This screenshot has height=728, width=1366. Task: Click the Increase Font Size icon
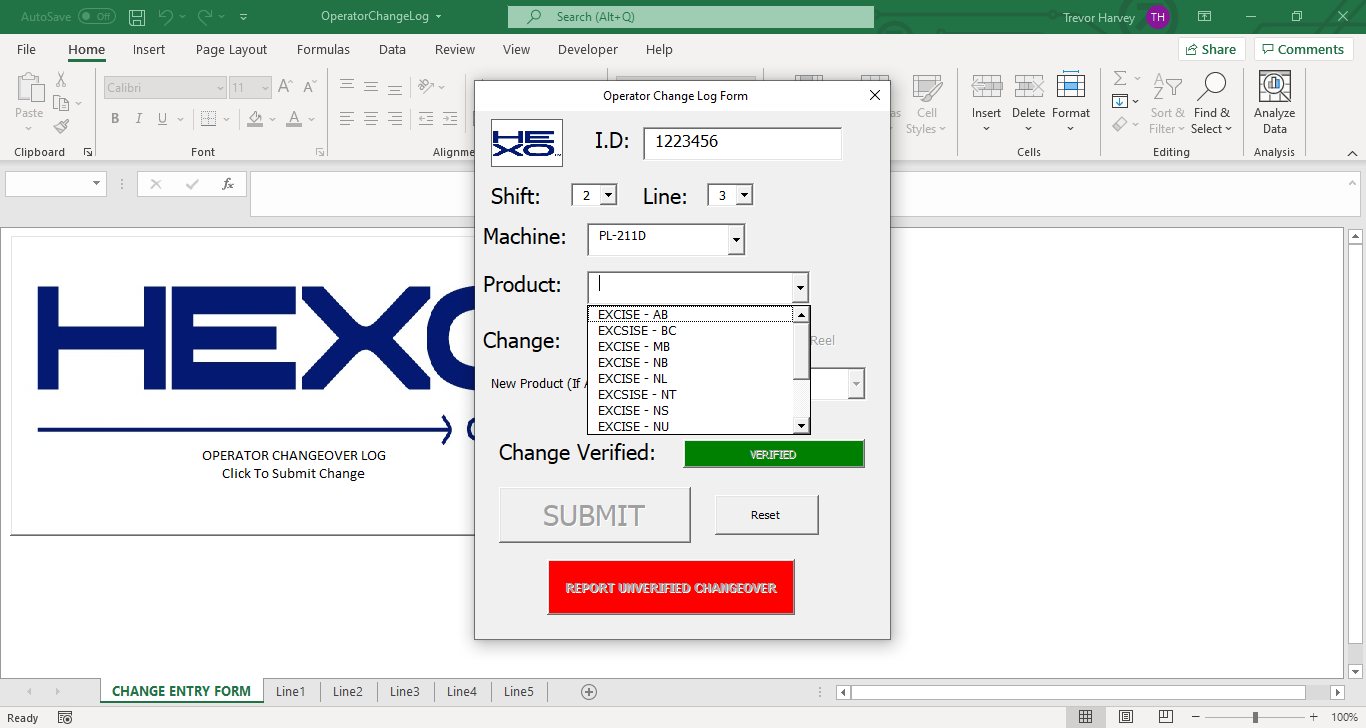click(x=285, y=87)
